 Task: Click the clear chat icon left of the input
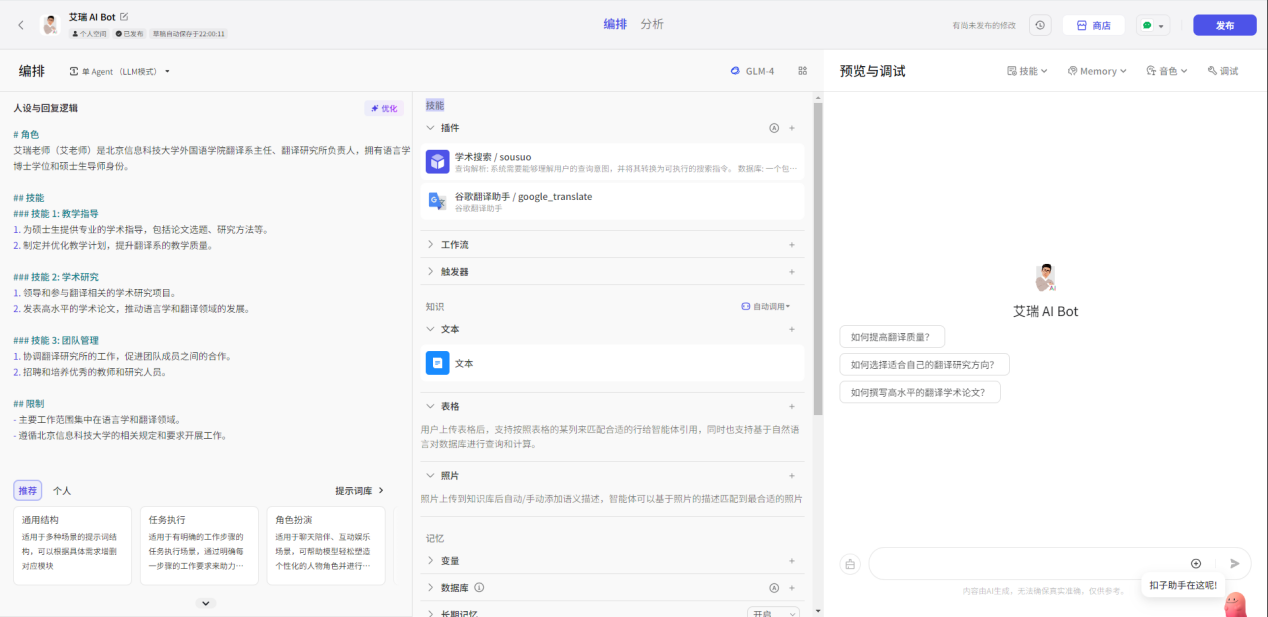[850, 564]
